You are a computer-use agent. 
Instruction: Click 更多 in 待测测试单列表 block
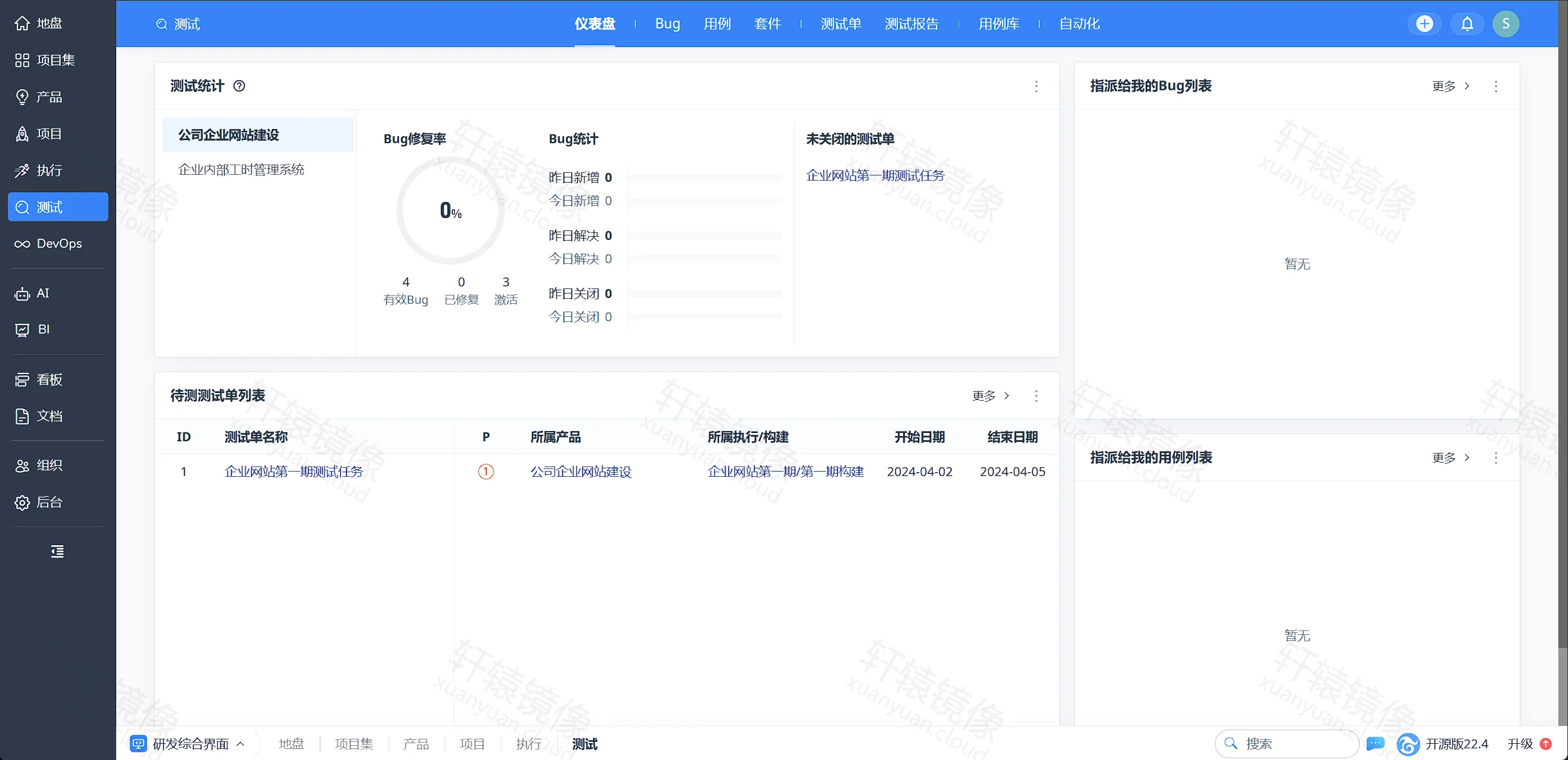click(x=990, y=395)
